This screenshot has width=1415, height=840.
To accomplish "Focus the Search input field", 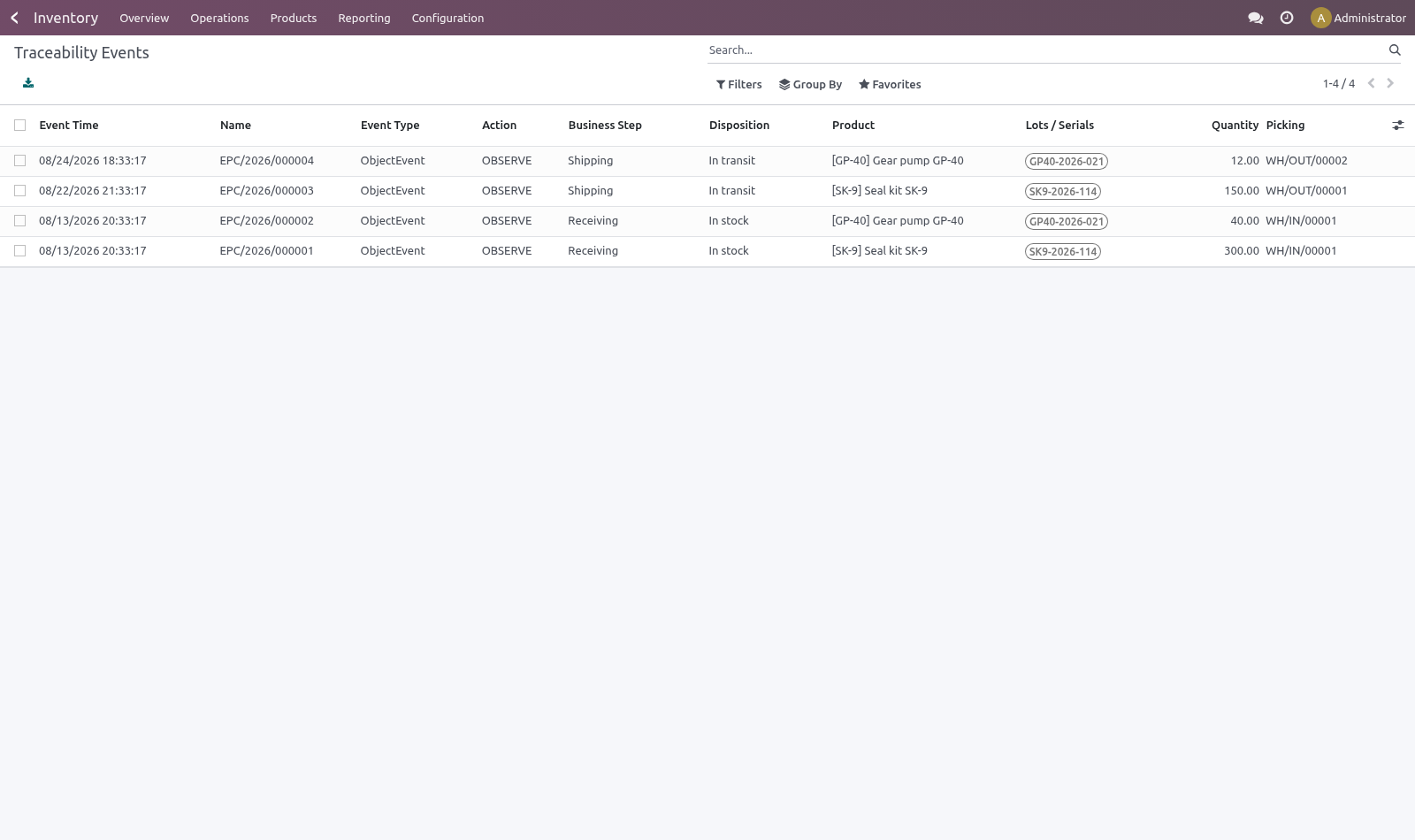I will (1045, 50).
